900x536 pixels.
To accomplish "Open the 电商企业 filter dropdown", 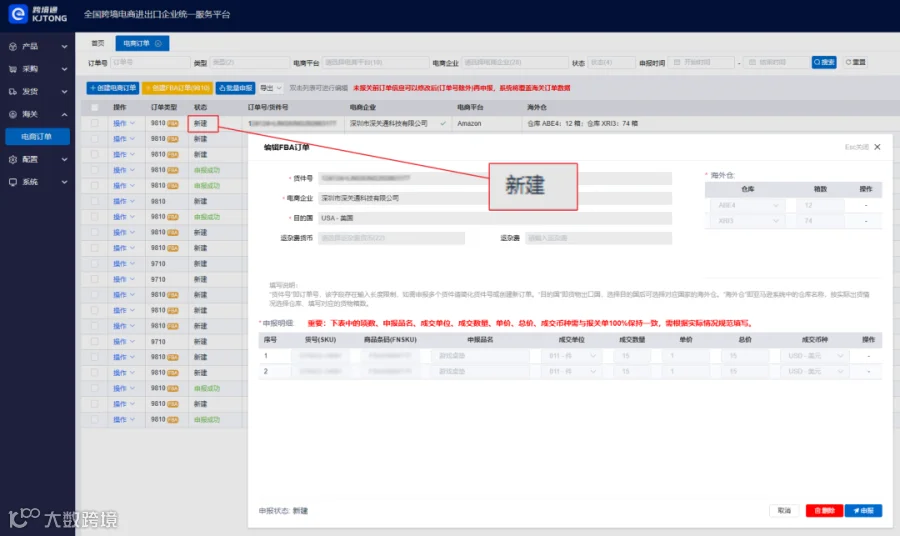I will pos(515,62).
